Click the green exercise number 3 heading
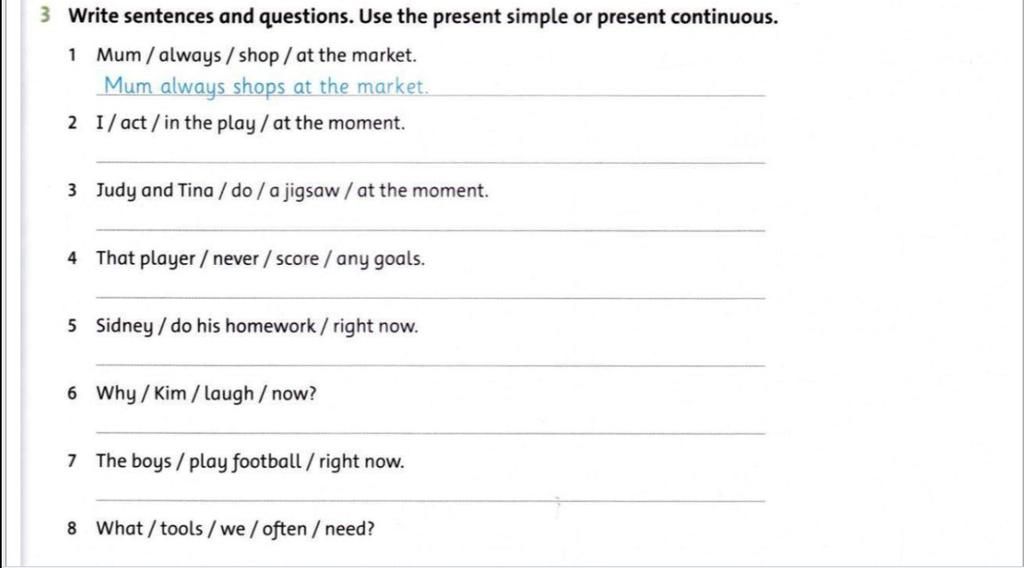This screenshot has width=1024, height=568. click(x=44, y=16)
